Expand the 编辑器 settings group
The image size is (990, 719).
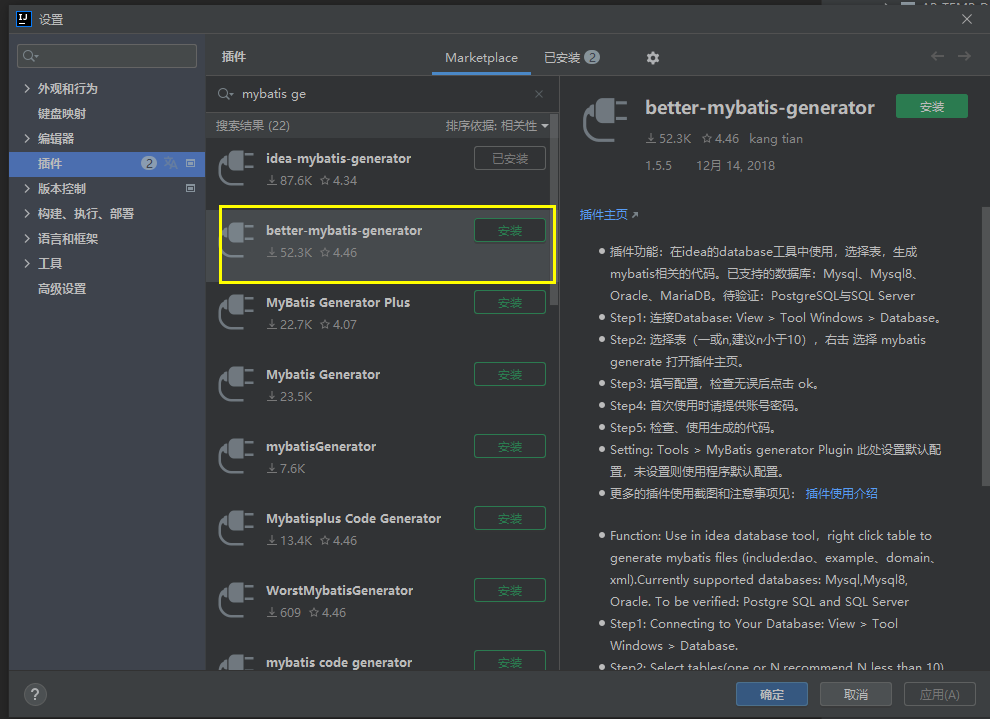point(27,138)
